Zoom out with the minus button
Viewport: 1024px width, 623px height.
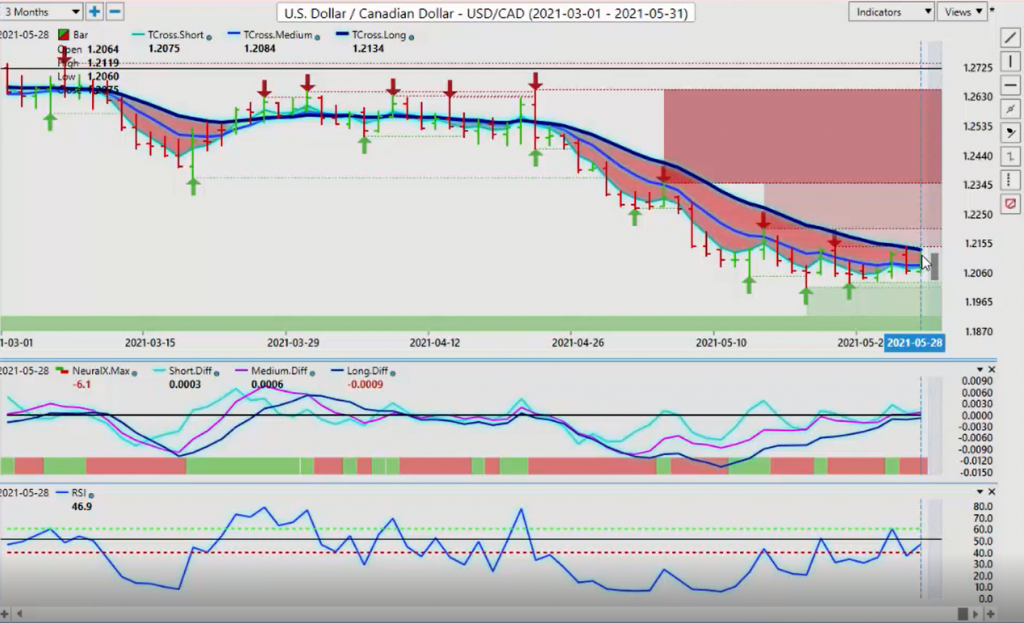tap(115, 12)
